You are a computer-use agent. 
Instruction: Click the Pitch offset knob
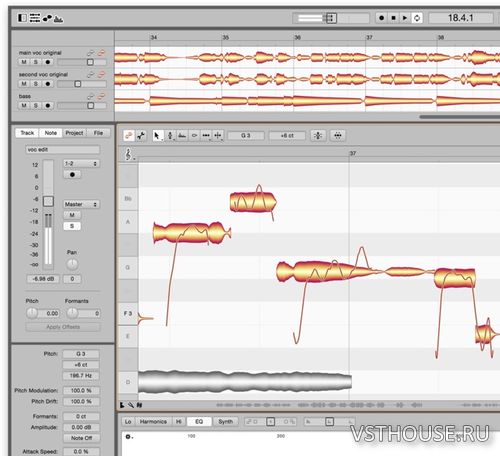click(32, 313)
